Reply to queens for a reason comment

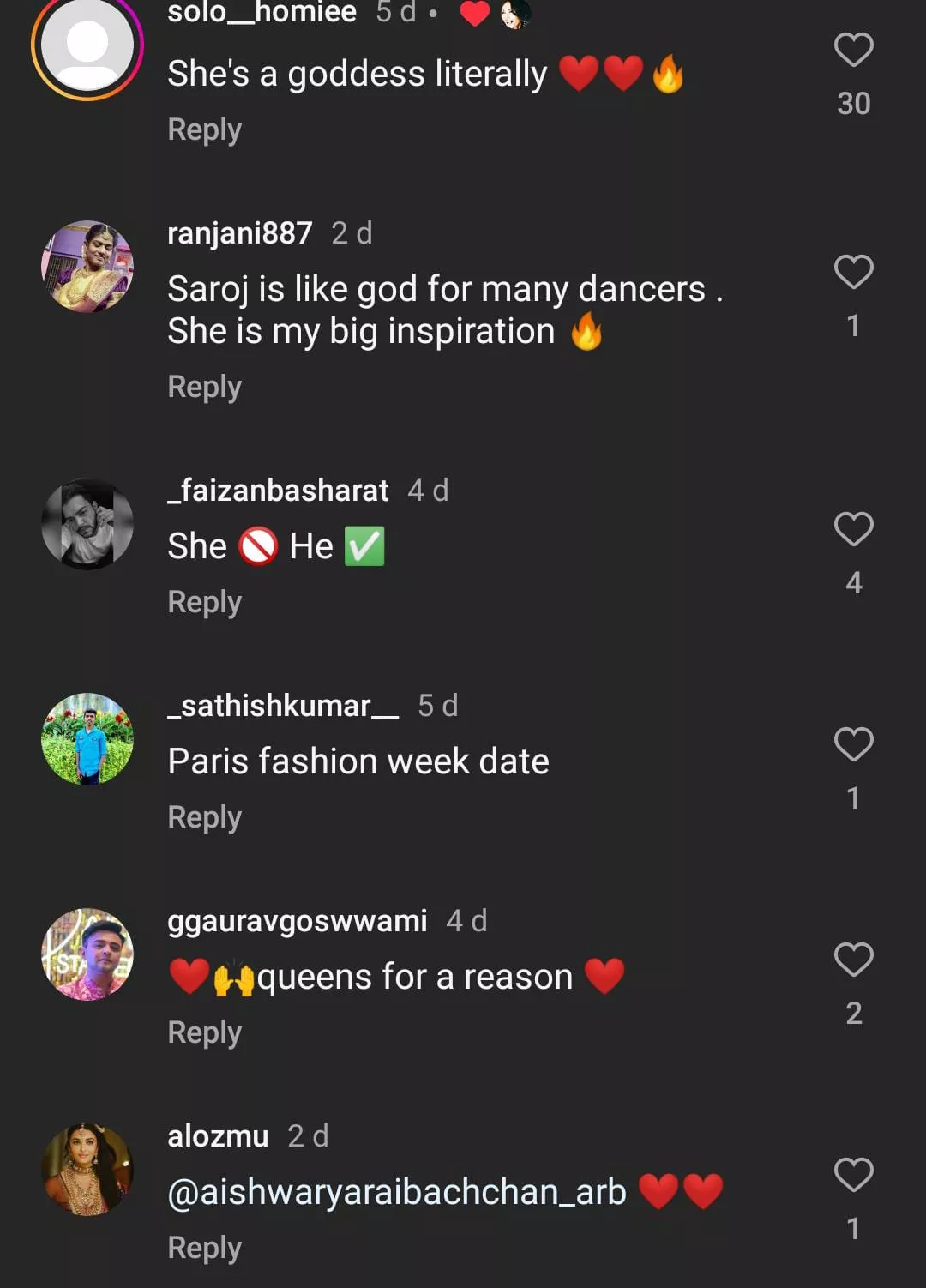[204, 1033]
